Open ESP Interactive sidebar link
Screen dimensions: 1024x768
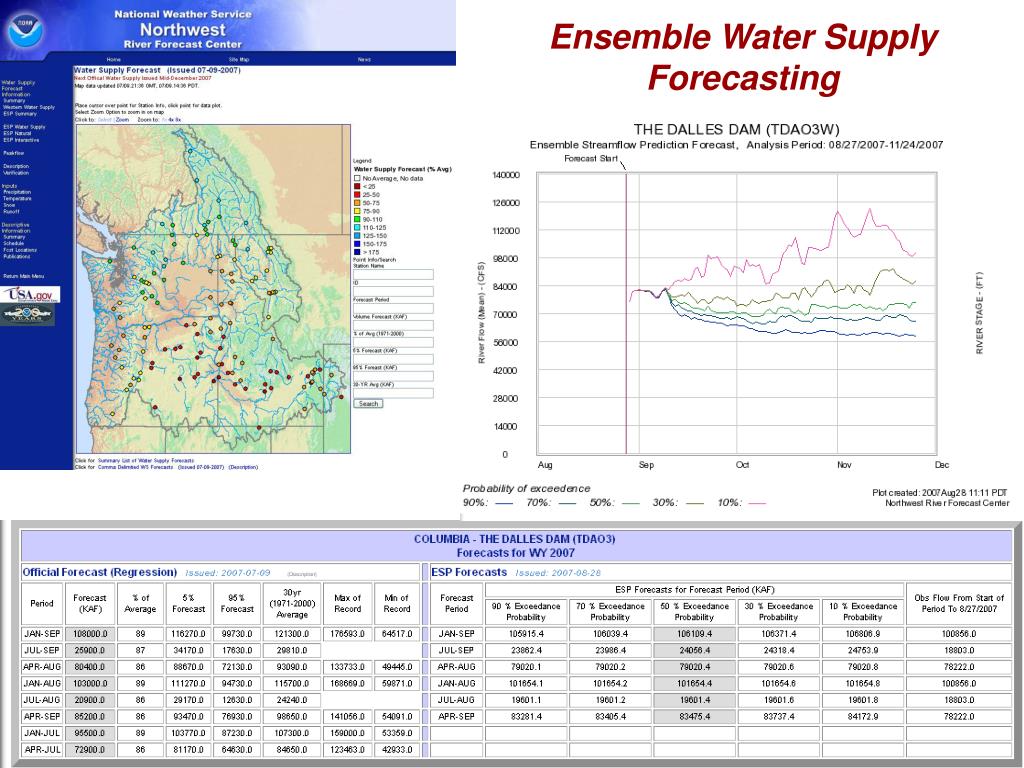click(x=21, y=140)
